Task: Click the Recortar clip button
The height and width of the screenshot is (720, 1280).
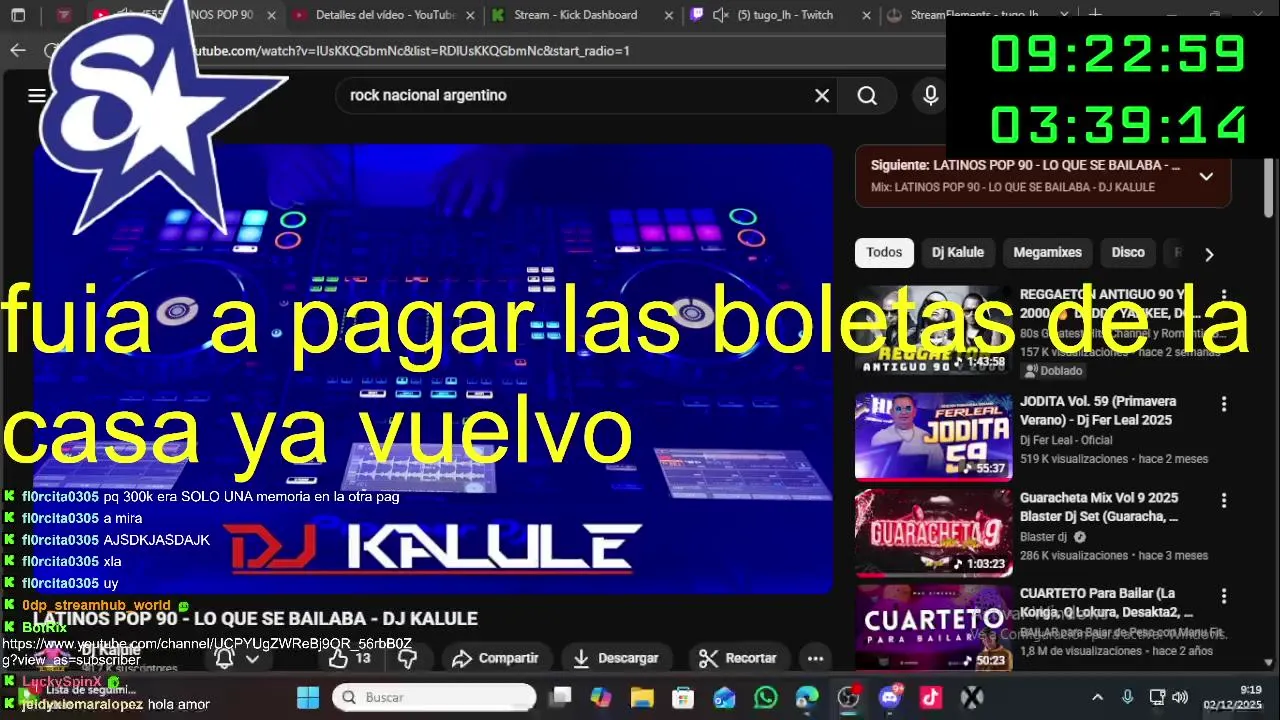Action: pos(737,658)
